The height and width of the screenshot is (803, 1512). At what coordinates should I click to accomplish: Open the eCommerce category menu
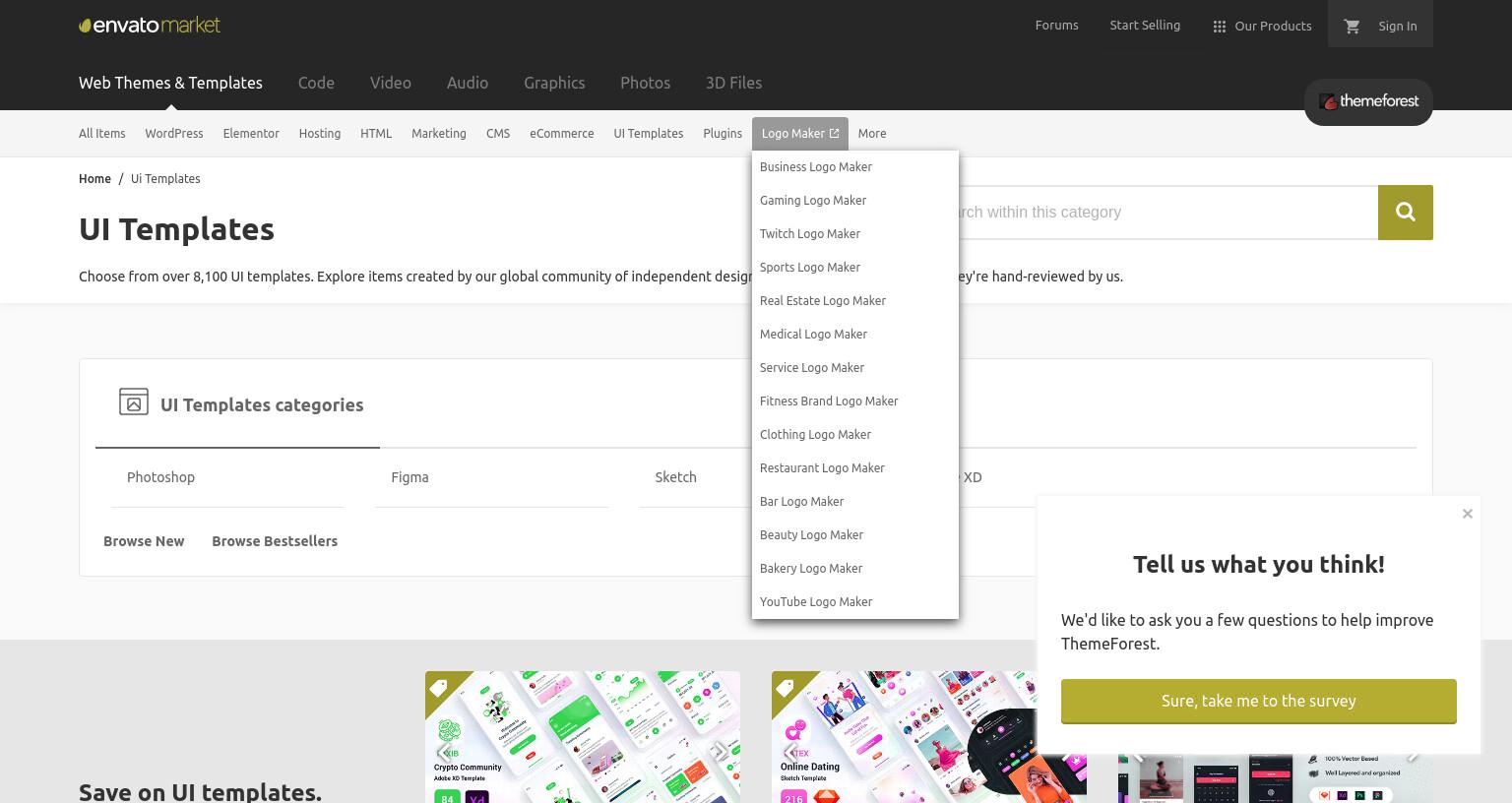click(561, 133)
